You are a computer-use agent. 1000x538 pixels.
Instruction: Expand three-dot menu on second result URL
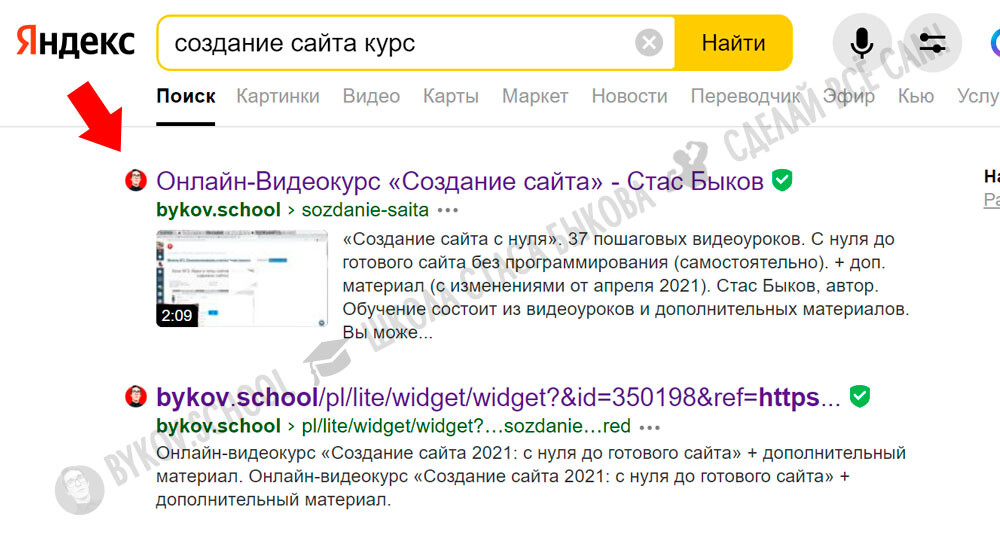point(650,427)
